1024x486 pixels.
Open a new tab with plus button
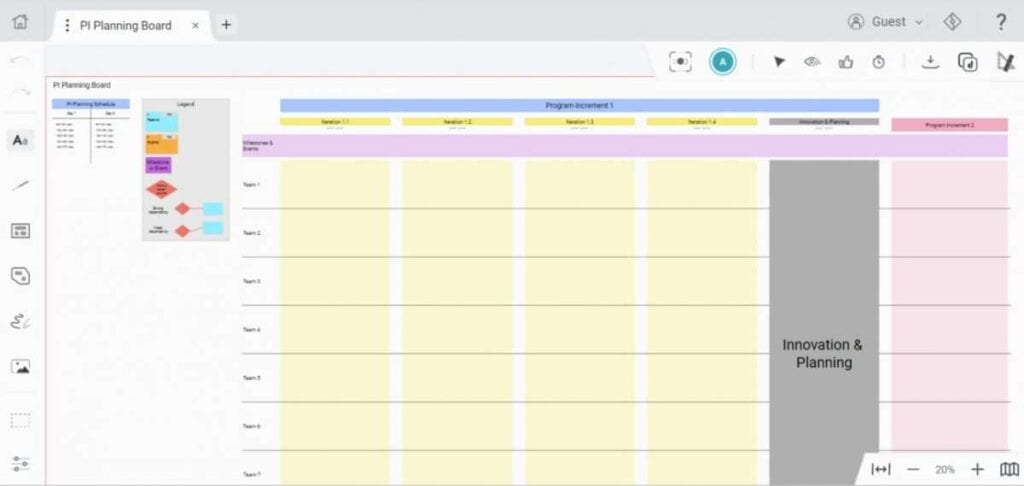point(226,25)
